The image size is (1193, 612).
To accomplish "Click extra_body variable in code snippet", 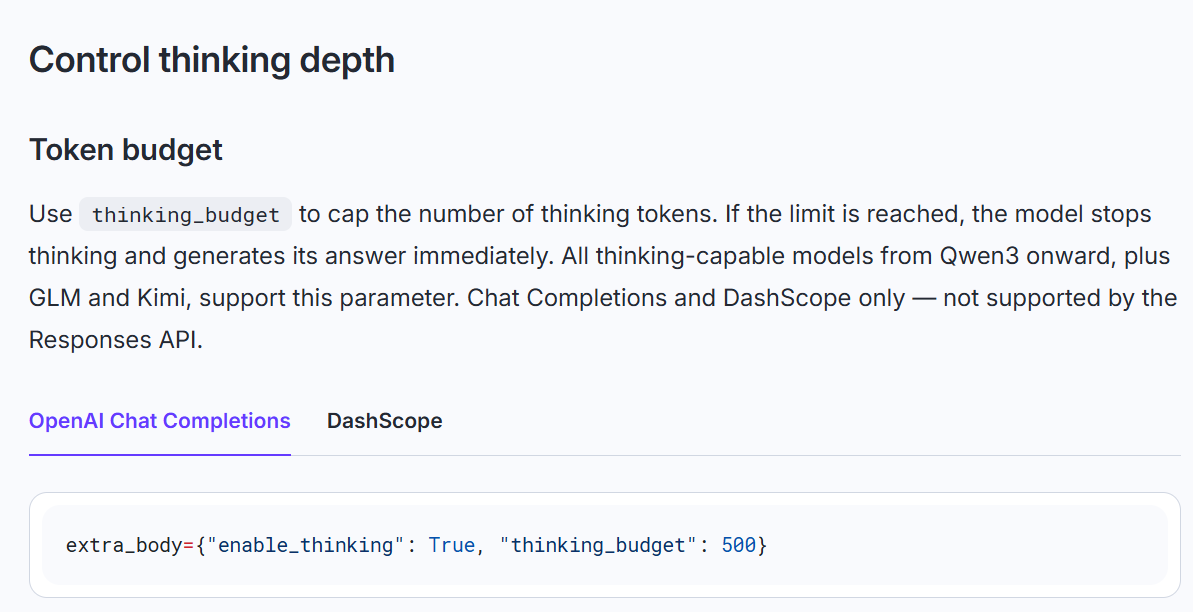I will [x=124, y=545].
